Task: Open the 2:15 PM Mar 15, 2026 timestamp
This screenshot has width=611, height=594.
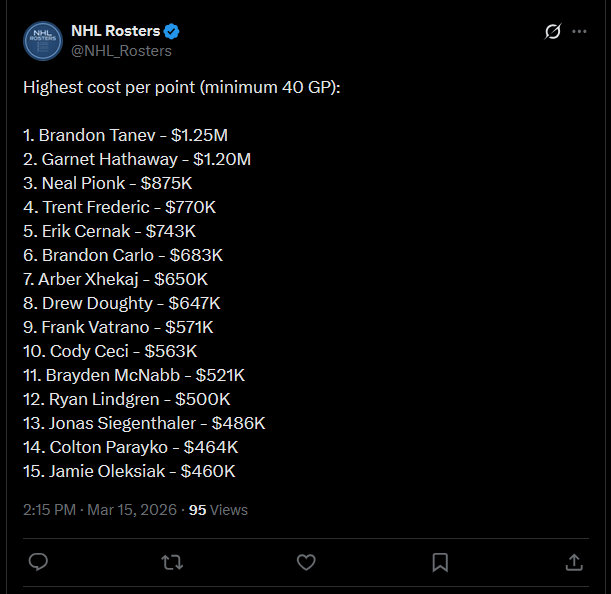Action: click(x=99, y=510)
